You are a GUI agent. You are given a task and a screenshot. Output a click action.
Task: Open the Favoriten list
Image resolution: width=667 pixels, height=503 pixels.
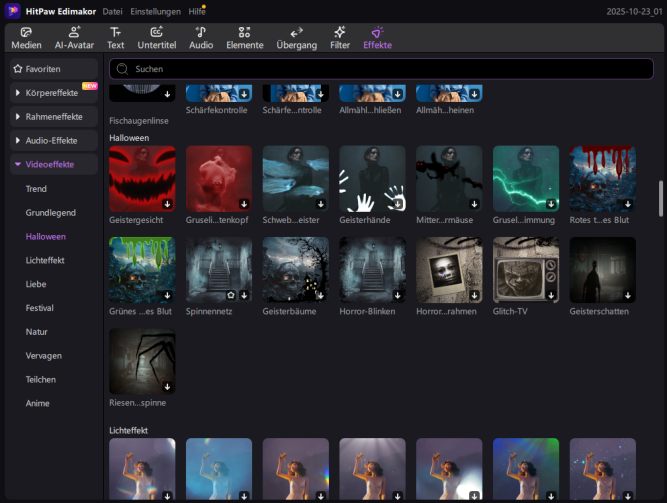54,69
